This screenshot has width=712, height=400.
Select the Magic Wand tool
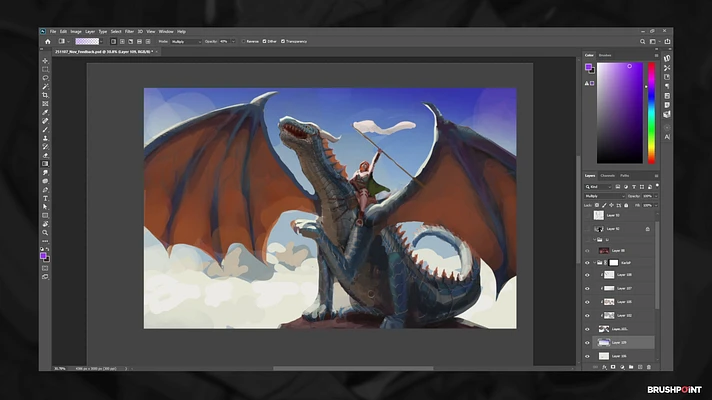[x=45, y=87]
